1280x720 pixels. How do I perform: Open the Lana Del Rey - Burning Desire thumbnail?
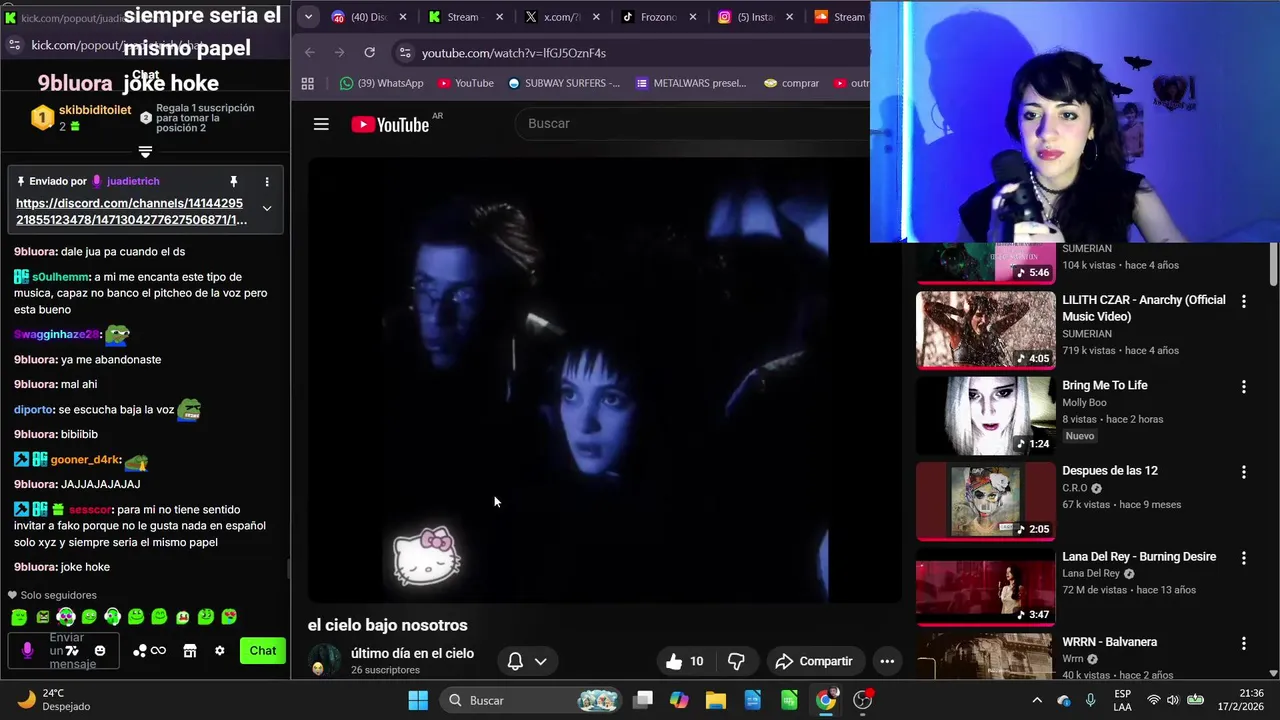click(985, 585)
